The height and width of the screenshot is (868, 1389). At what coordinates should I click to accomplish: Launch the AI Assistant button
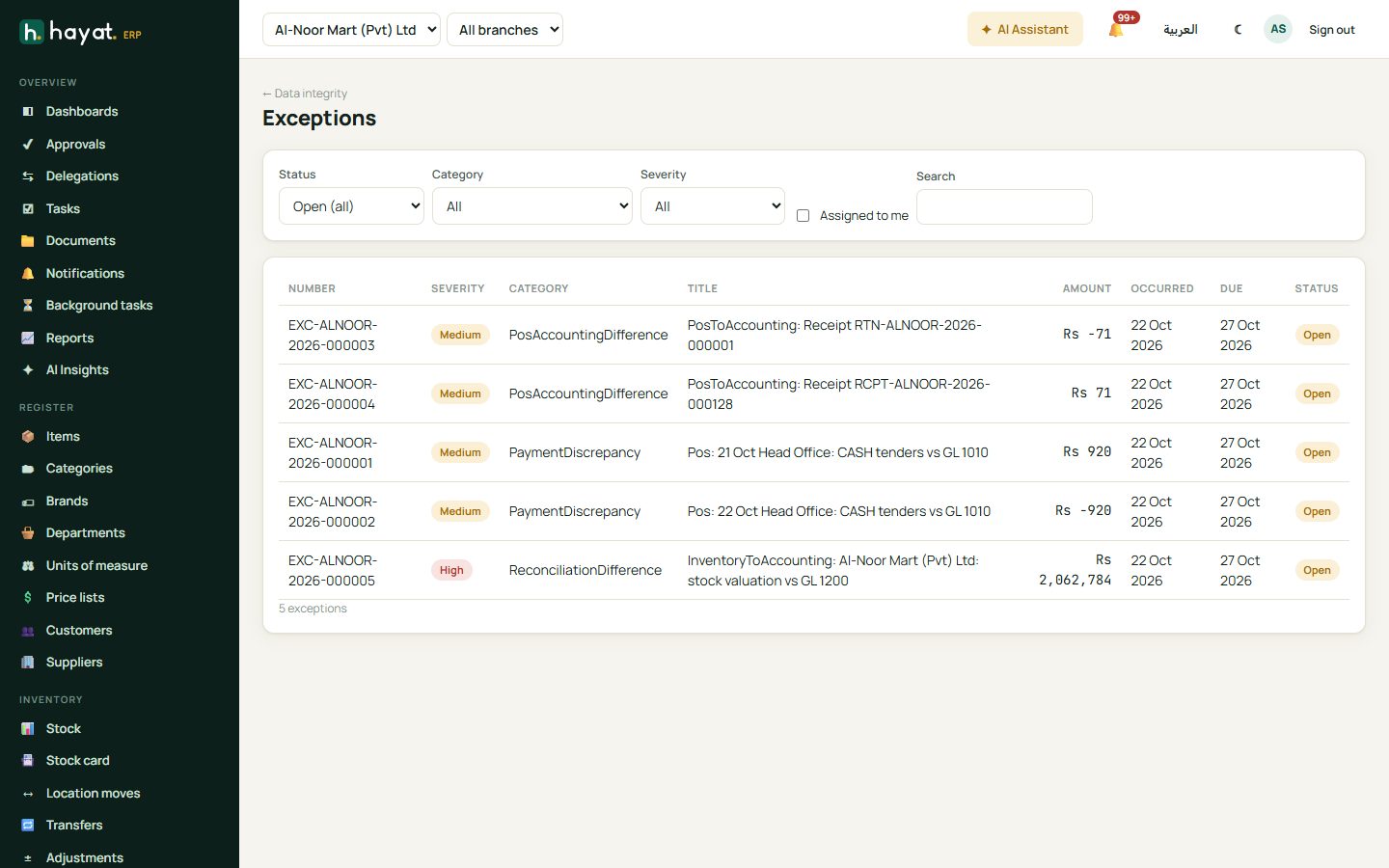tap(1024, 30)
